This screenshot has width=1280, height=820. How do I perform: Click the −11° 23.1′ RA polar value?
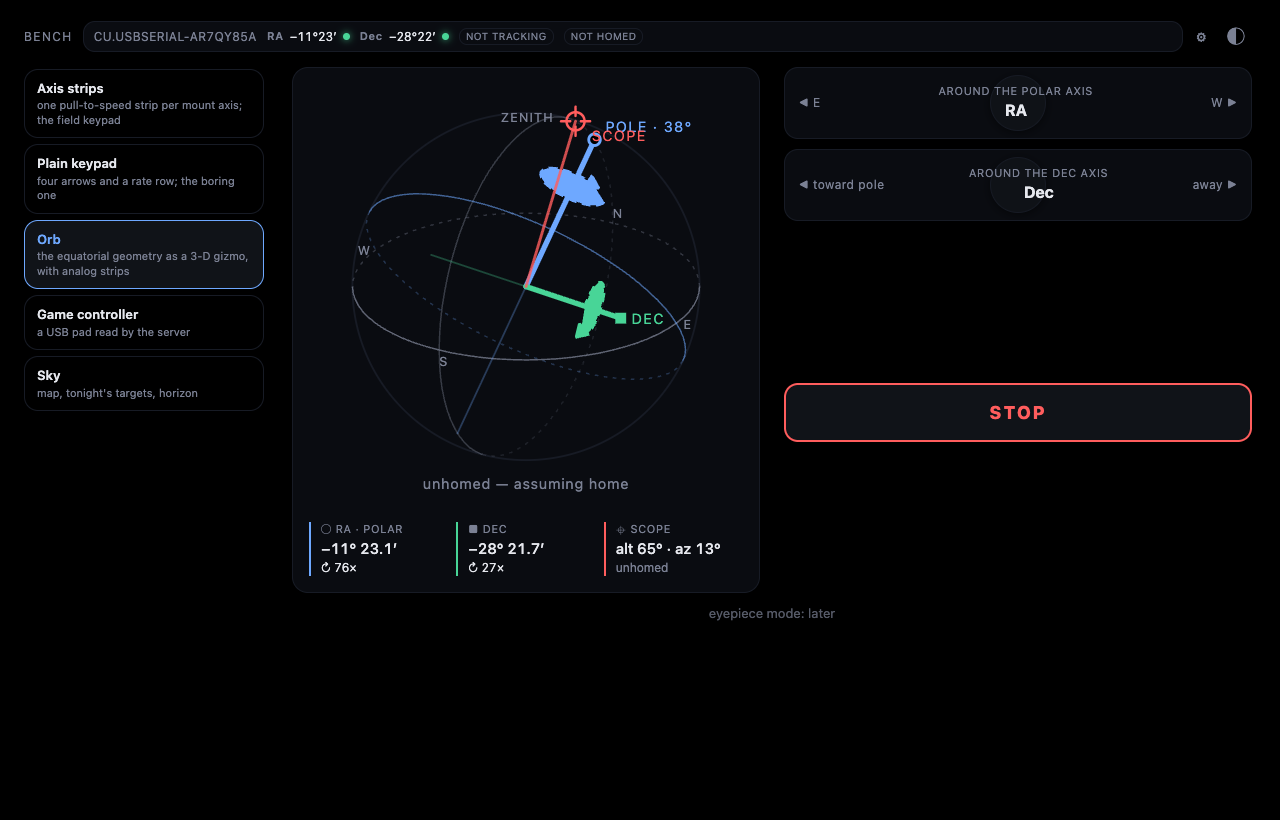[x=359, y=549]
